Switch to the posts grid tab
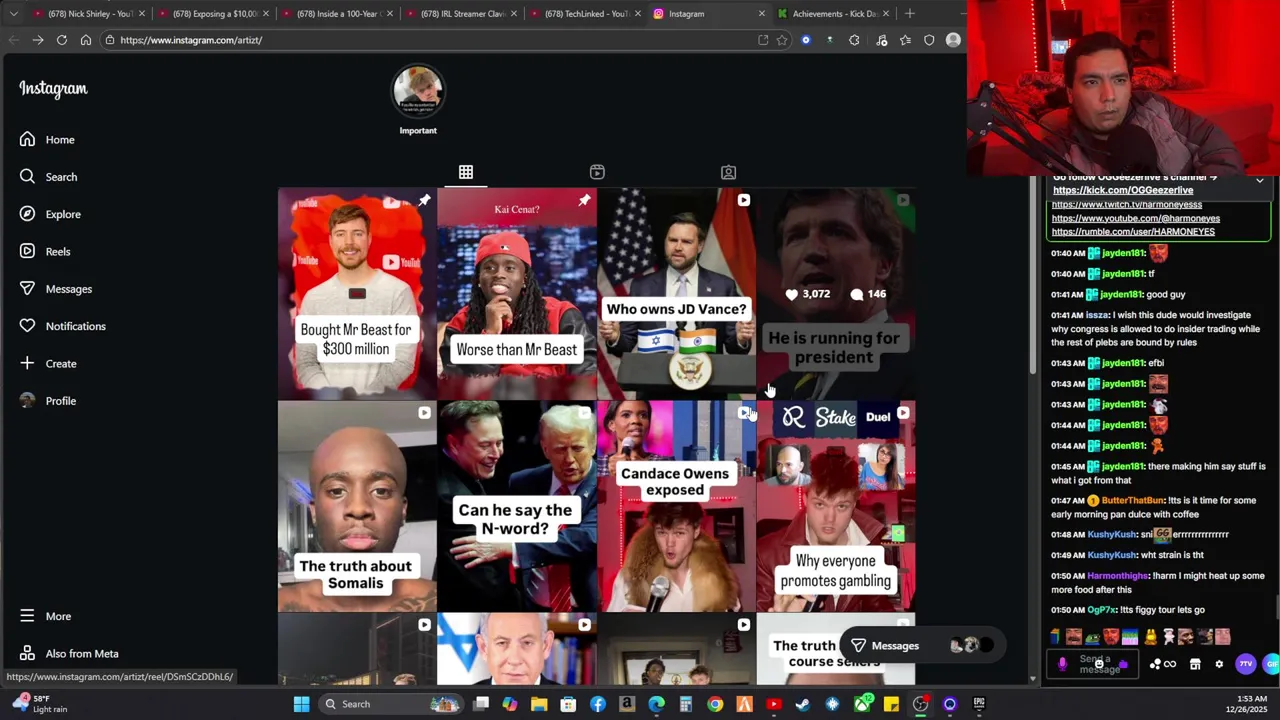 tap(466, 172)
